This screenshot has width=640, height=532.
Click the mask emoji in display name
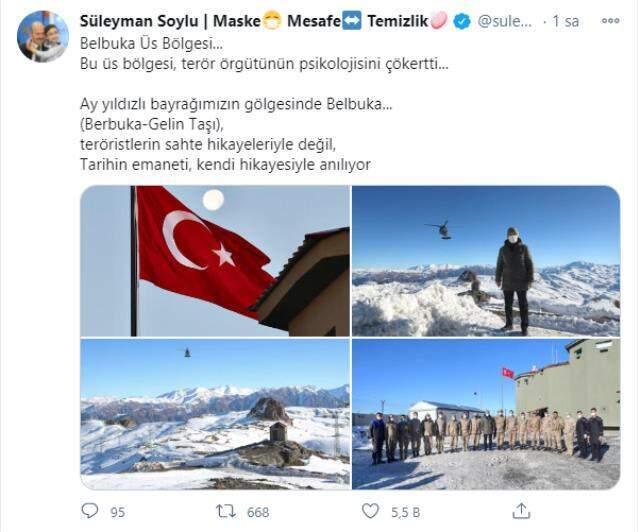[272, 21]
